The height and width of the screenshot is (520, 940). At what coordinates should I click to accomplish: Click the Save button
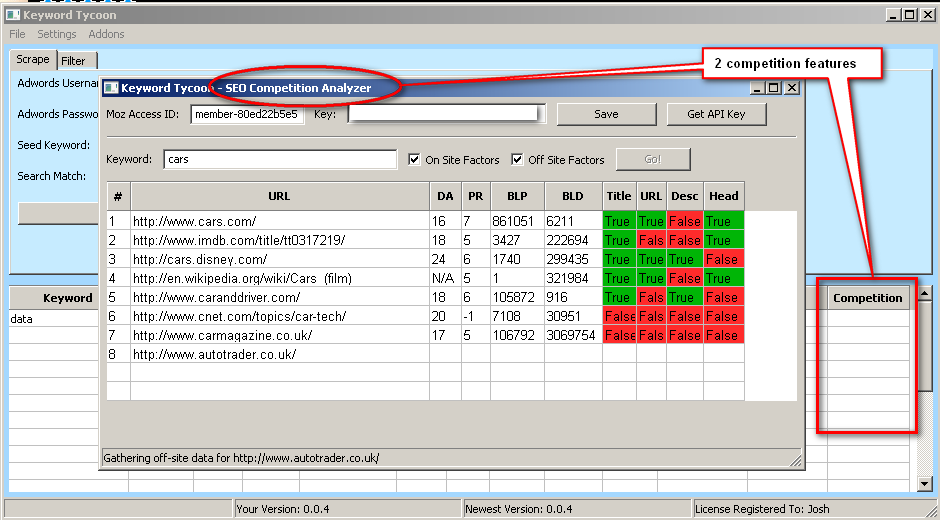point(606,114)
